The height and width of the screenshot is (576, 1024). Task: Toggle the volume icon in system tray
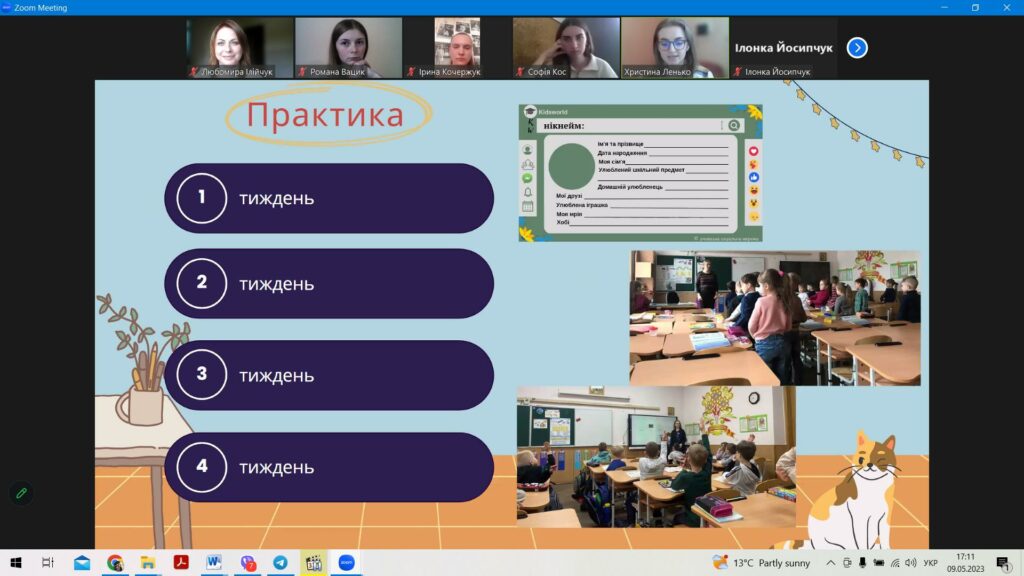(910, 563)
